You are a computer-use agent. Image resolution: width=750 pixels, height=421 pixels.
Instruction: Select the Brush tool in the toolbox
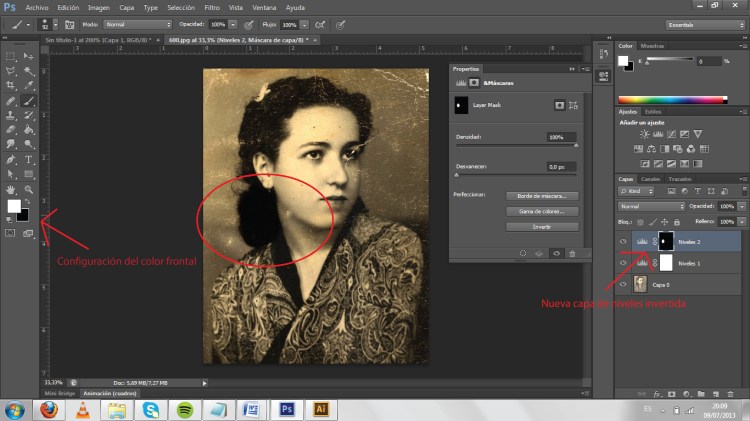coord(29,100)
